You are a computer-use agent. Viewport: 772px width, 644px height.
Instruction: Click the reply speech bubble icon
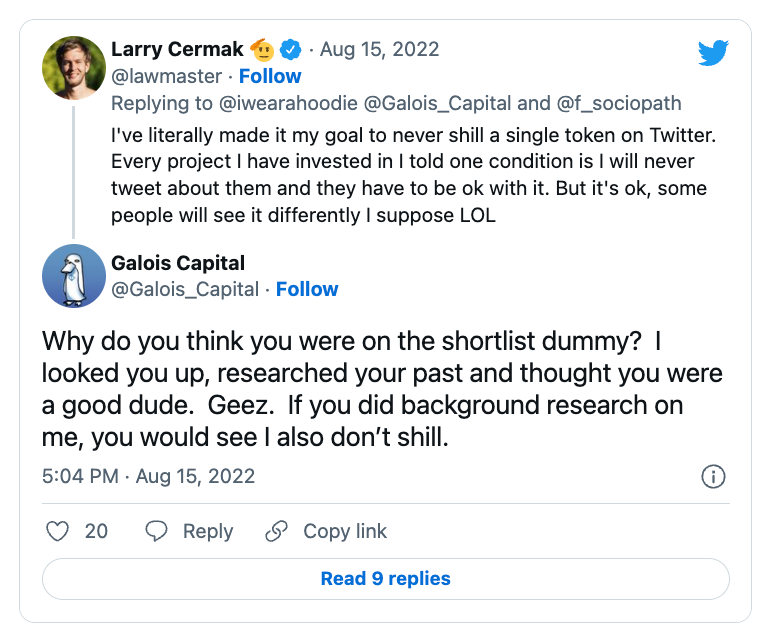[x=156, y=531]
